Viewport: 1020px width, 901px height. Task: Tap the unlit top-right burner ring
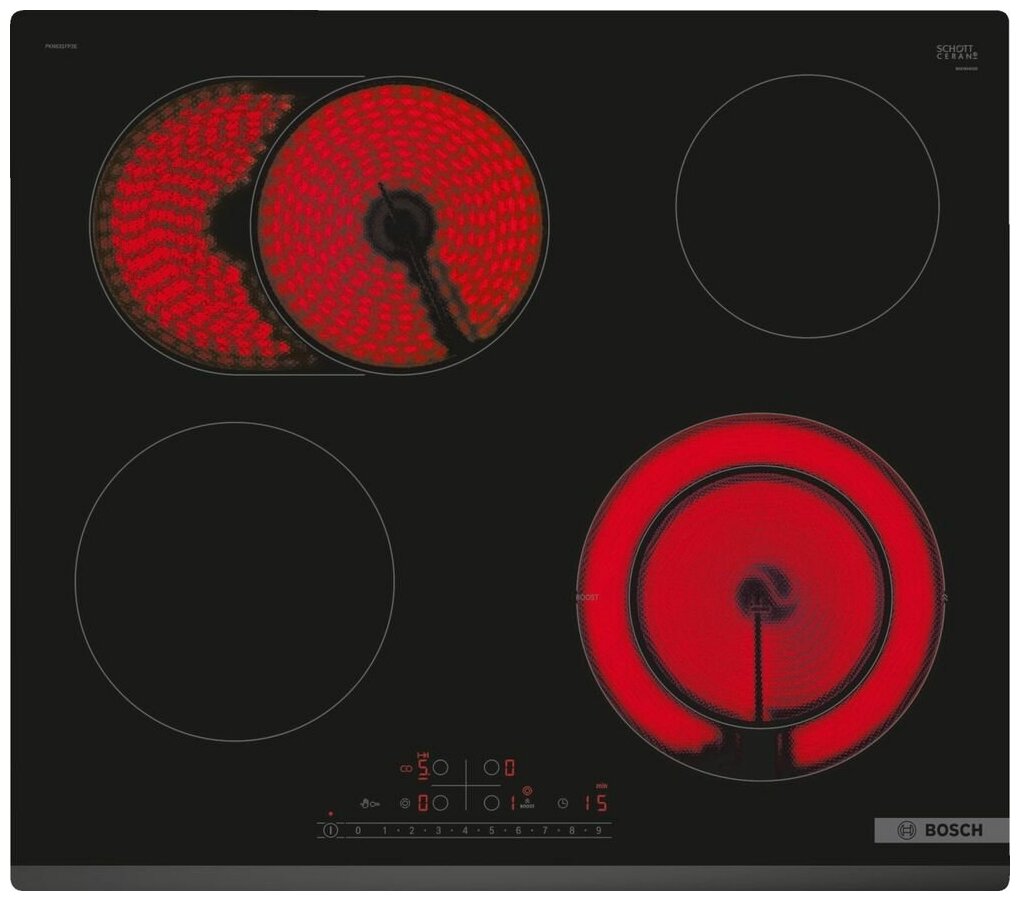[x=807, y=206]
